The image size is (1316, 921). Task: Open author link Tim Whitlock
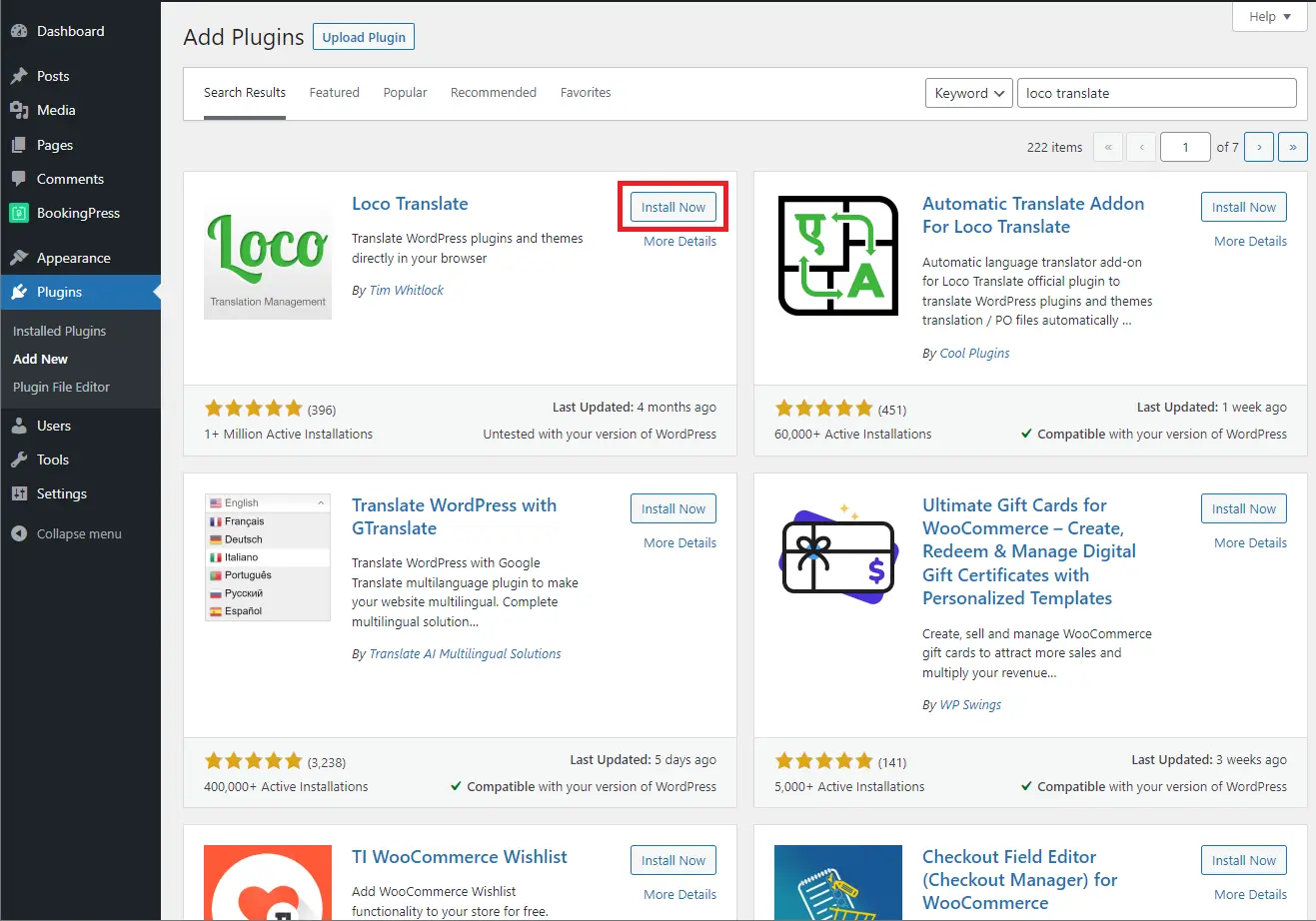[407, 290]
